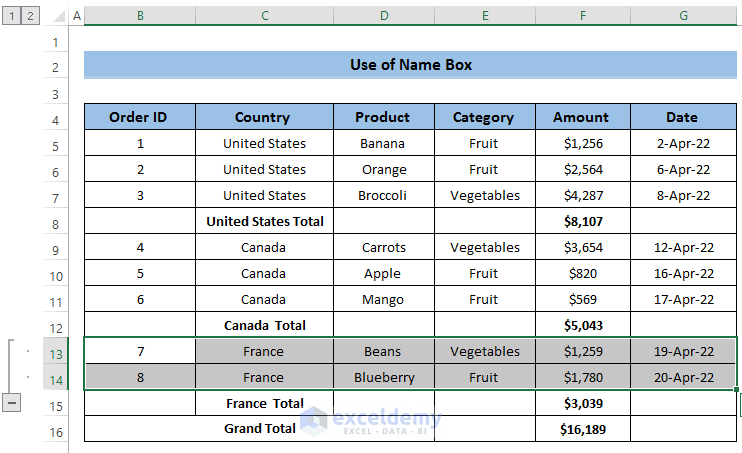Image resolution: width=742 pixels, height=453 pixels.
Task: Select column C header
Action: coord(264,16)
